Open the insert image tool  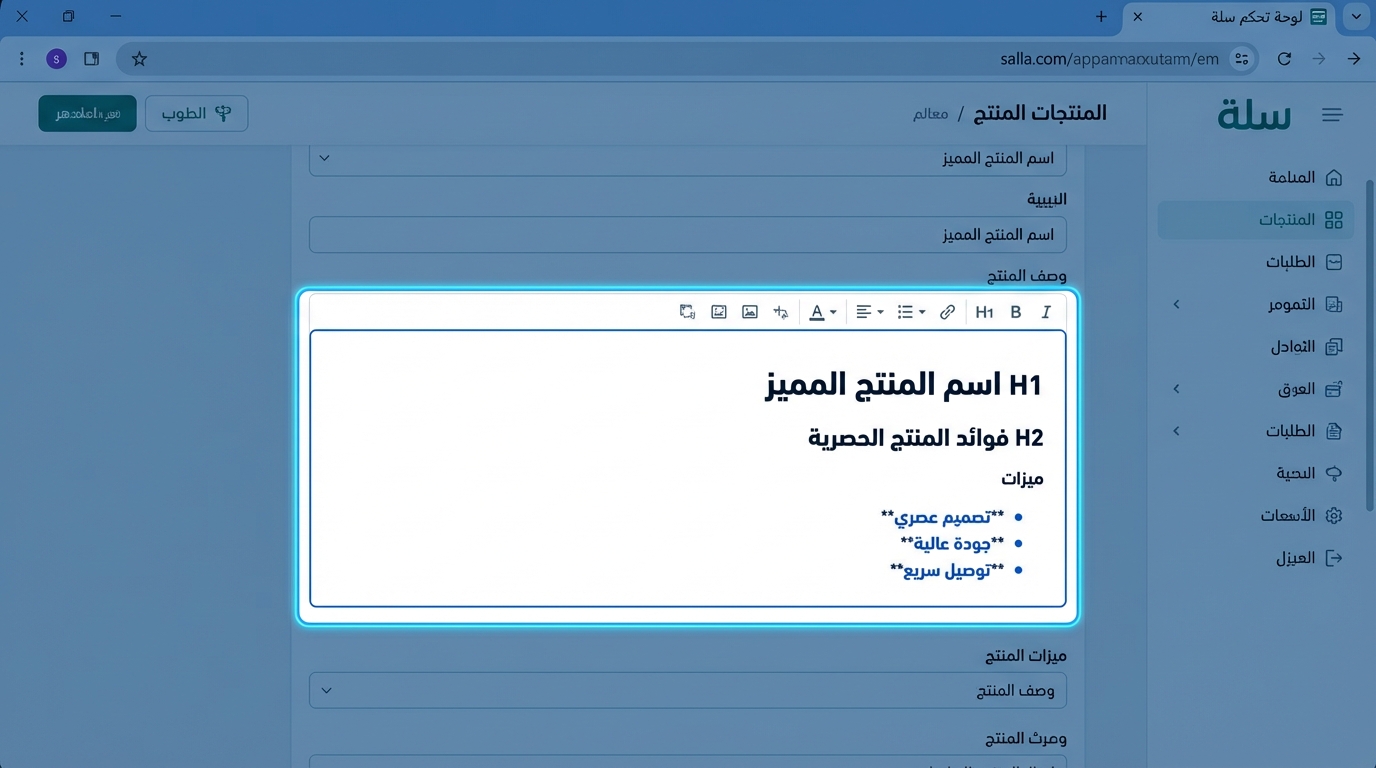tap(749, 312)
